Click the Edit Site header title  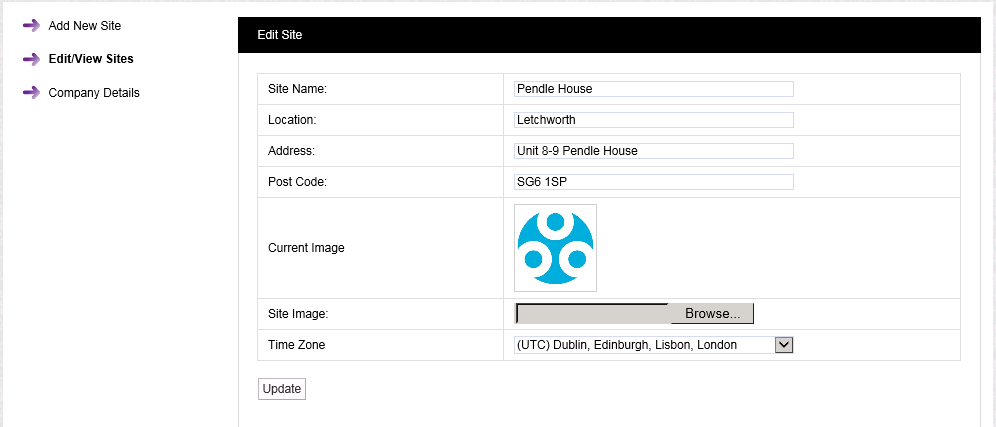[280, 35]
